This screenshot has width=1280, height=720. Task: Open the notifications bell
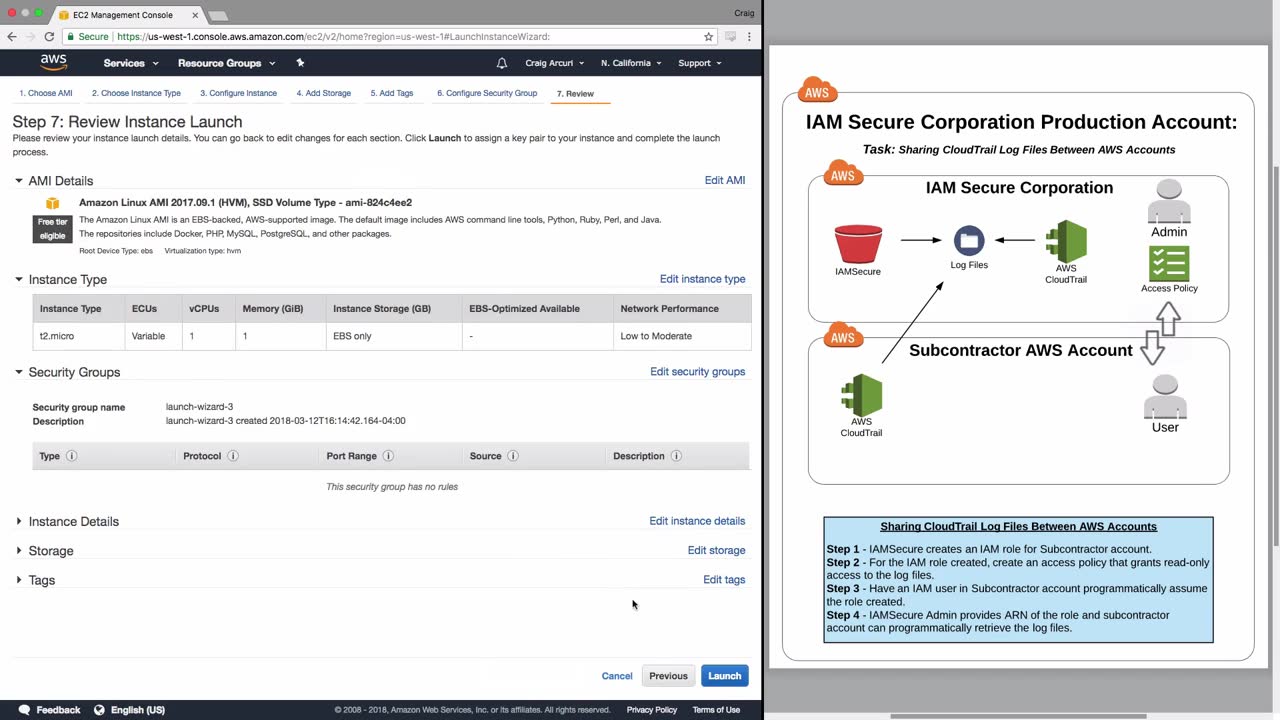tap(502, 63)
